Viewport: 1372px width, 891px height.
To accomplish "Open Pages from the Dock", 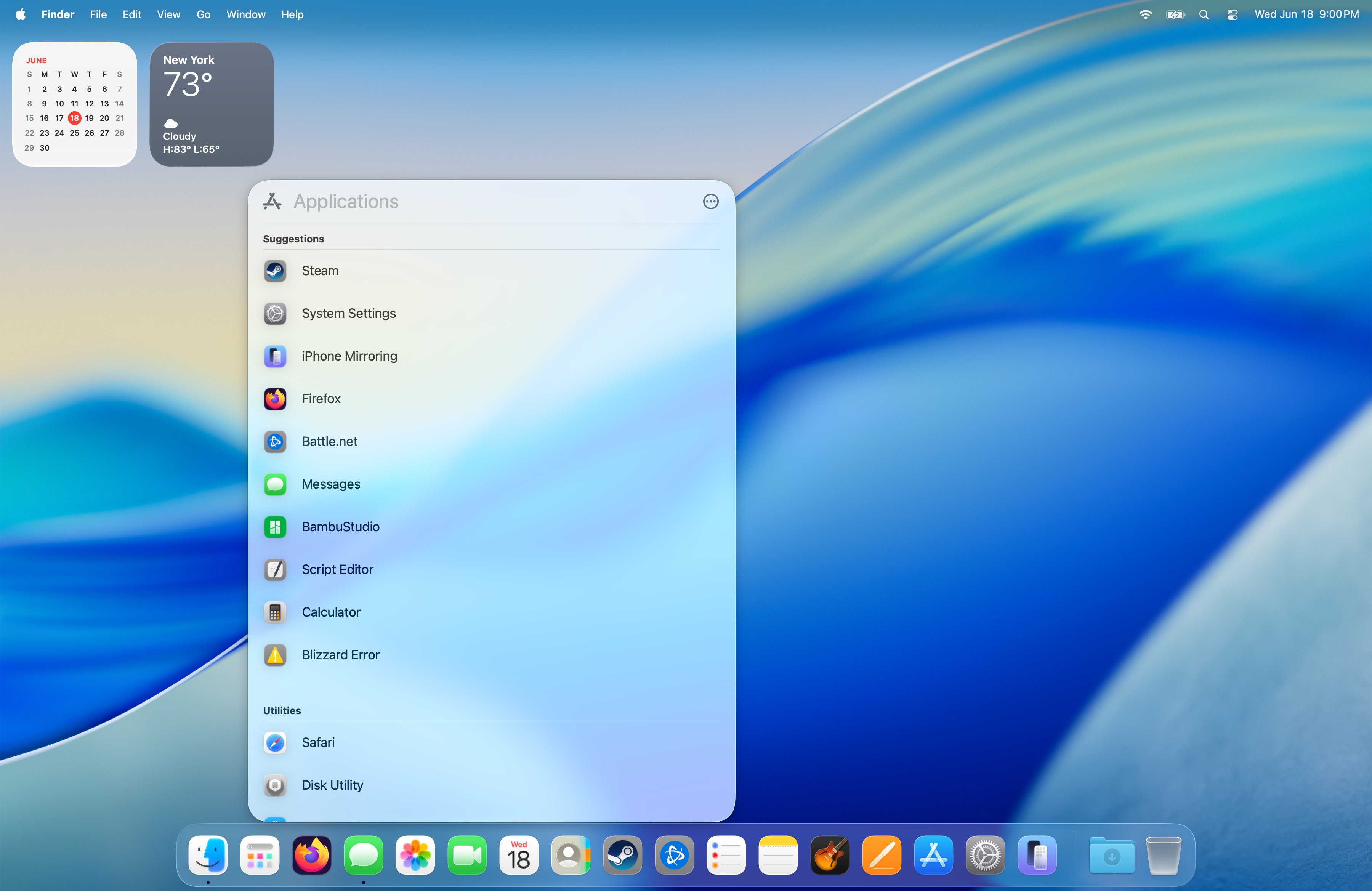I will click(882, 855).
